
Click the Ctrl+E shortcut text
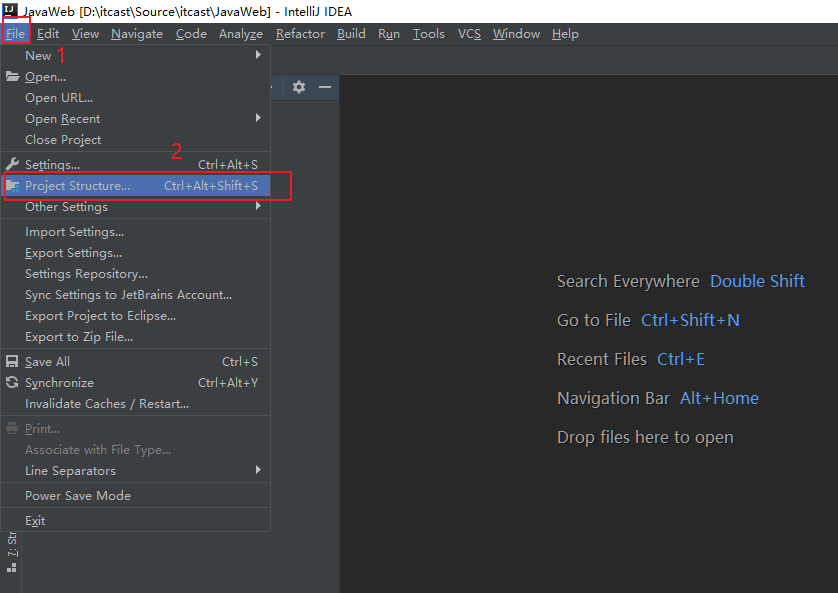pyautogui.click(x=680, y=359)
